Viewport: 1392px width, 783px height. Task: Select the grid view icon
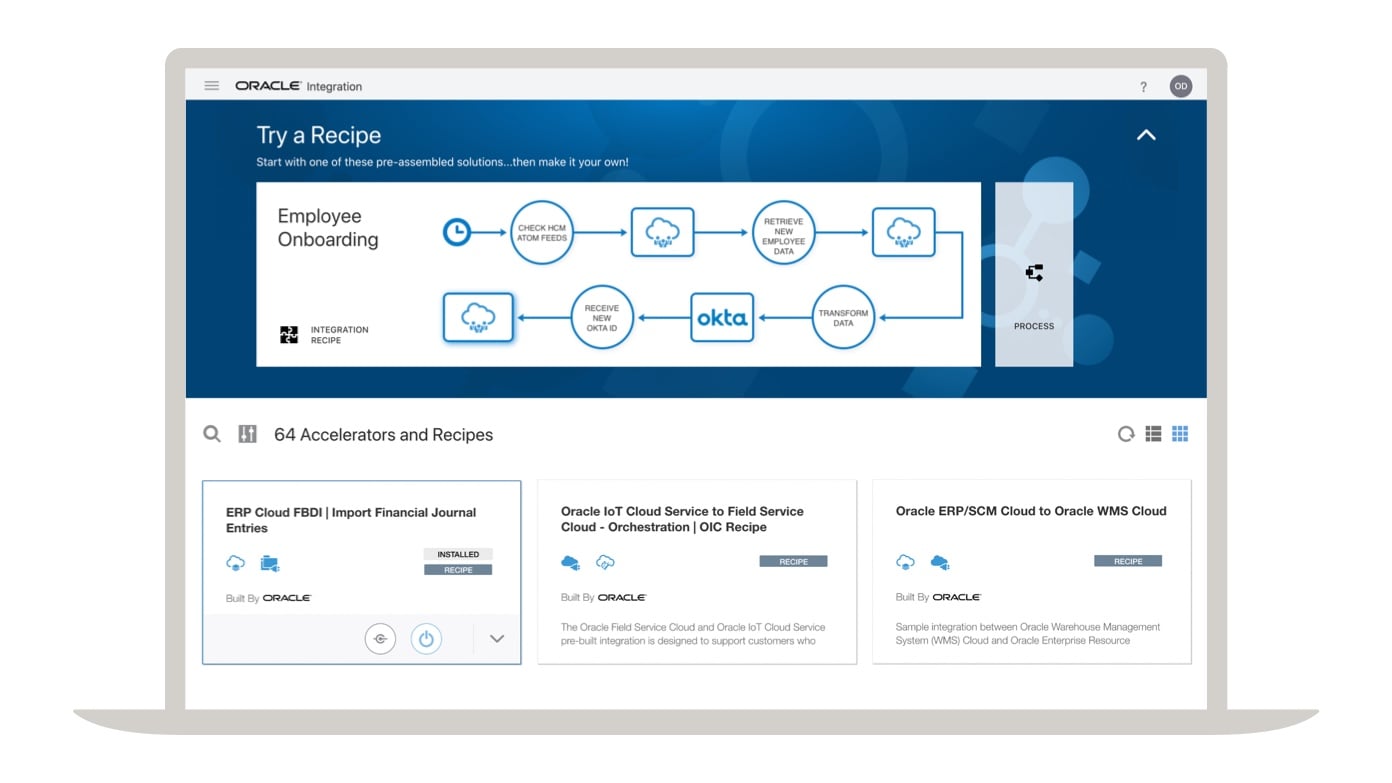click(1180, 433)
